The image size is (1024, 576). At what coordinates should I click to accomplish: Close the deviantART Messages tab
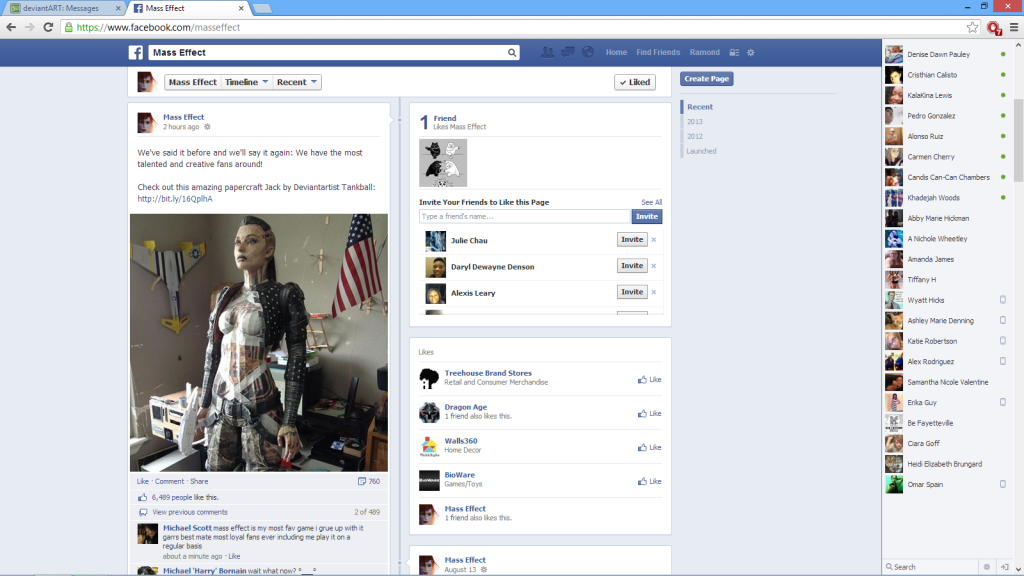coord(118,8)
